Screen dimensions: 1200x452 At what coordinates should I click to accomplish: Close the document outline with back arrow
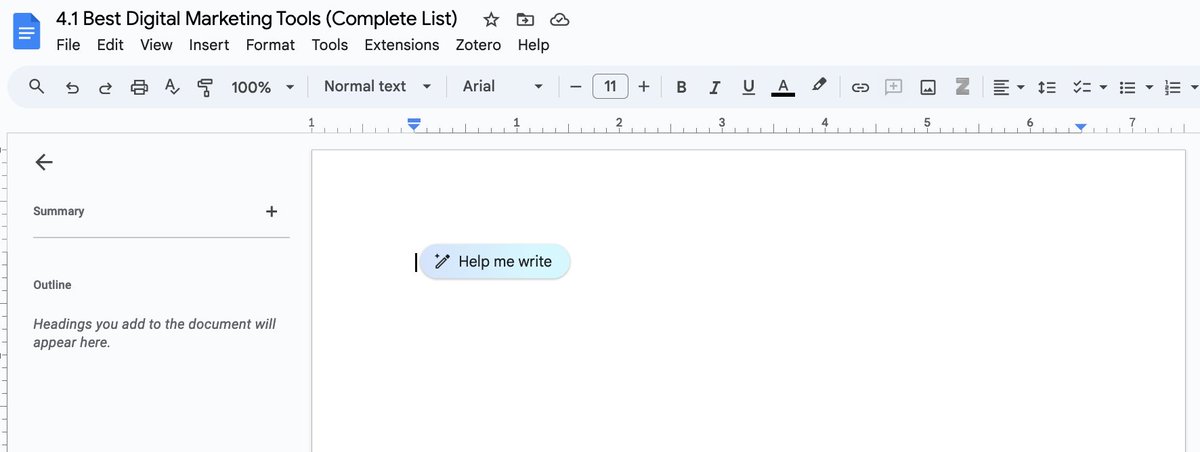44,163
